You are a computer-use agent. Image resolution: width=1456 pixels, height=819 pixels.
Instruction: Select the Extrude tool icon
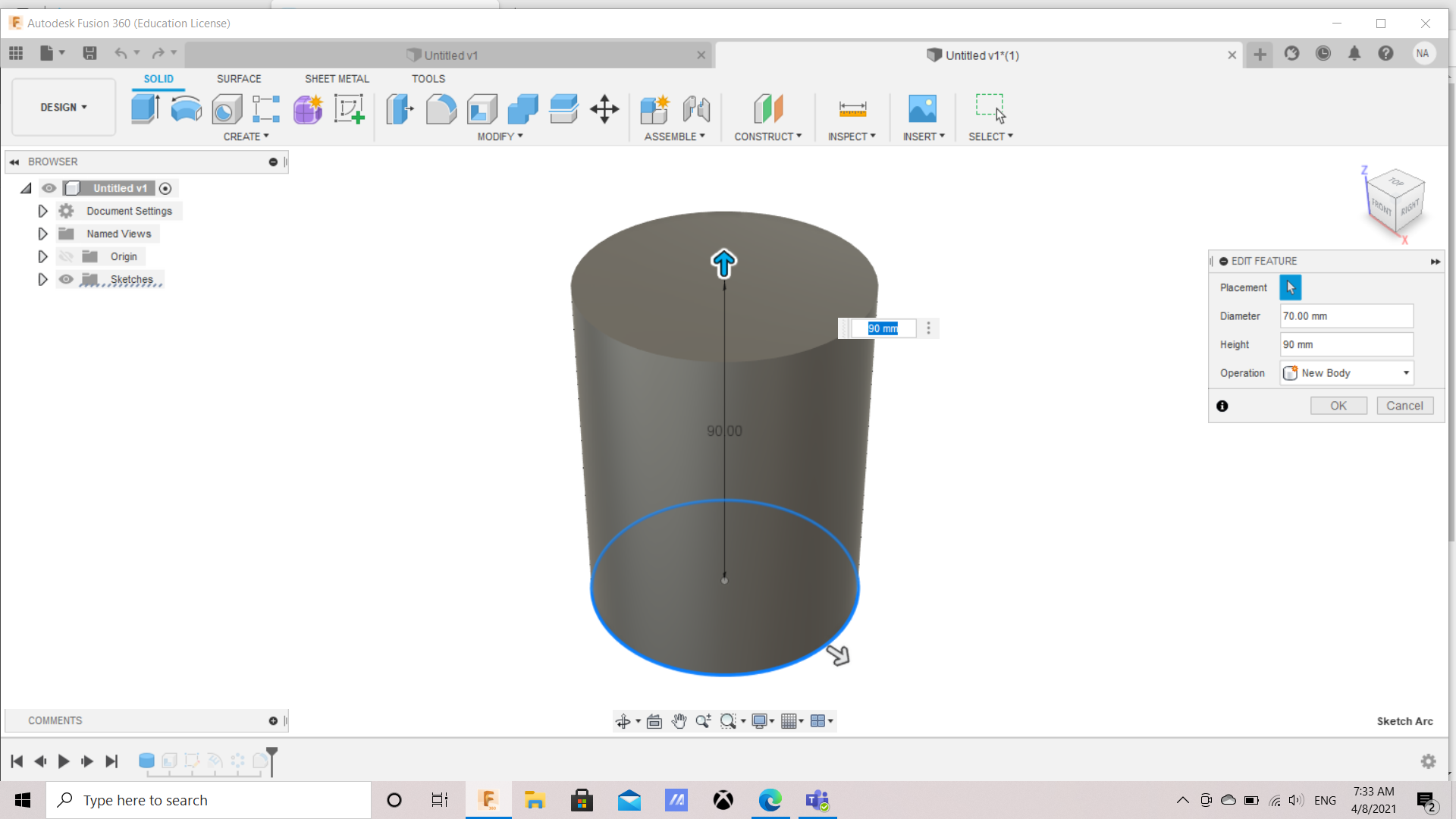coord(145,108)
